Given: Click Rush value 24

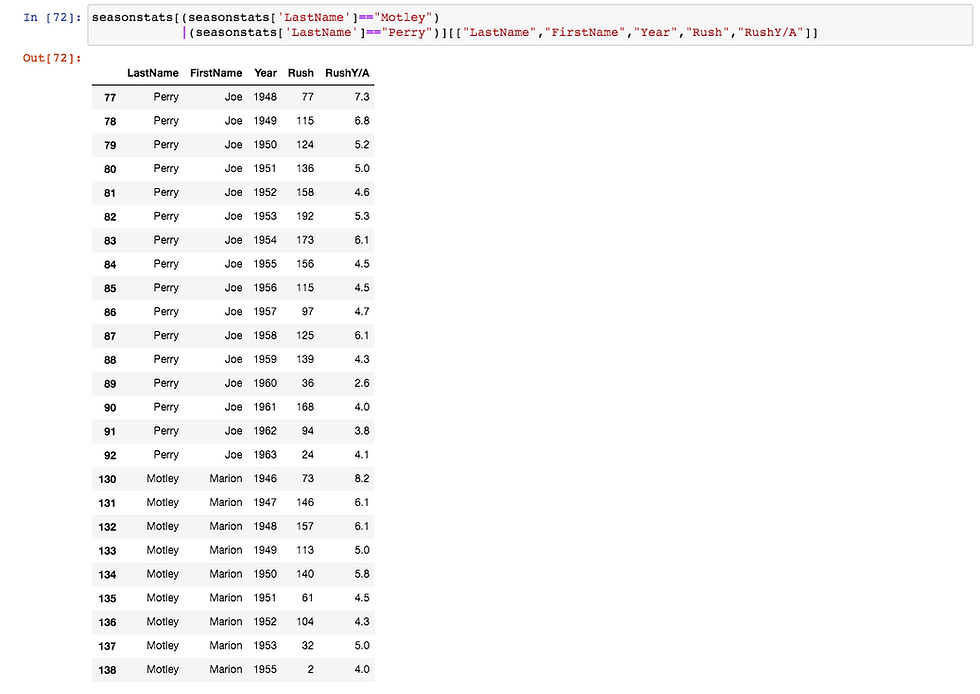Looking at the screenshot, I should tap(308, 455).
